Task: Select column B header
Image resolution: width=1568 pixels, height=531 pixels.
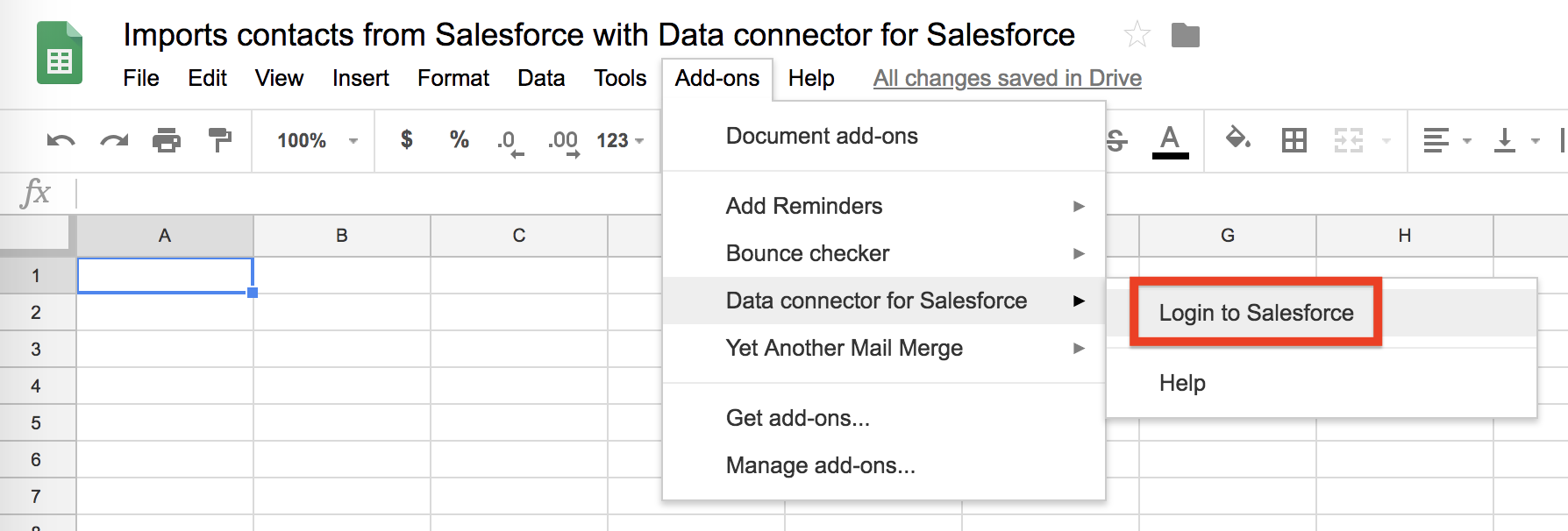Action: click(x=342, y=235)
